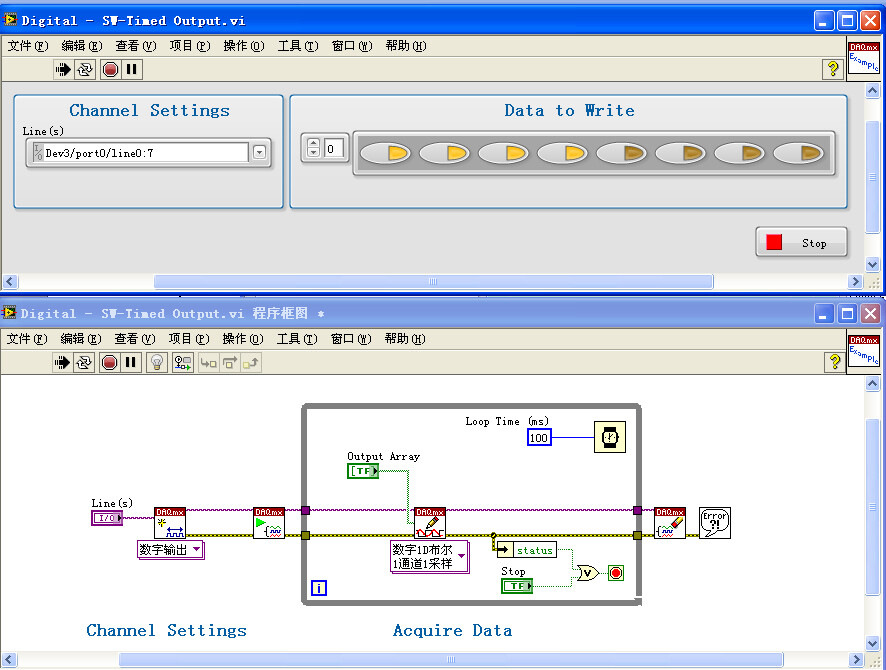Expand the 数字输出 polymorphic selector

tap(196, 549)
